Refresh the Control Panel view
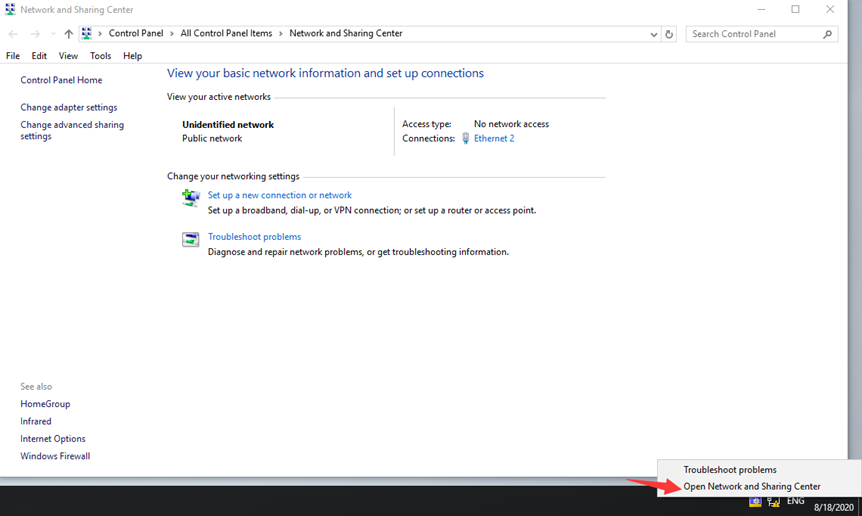The width and height of the screenshot is (862, 516). [x=669, y=34]
